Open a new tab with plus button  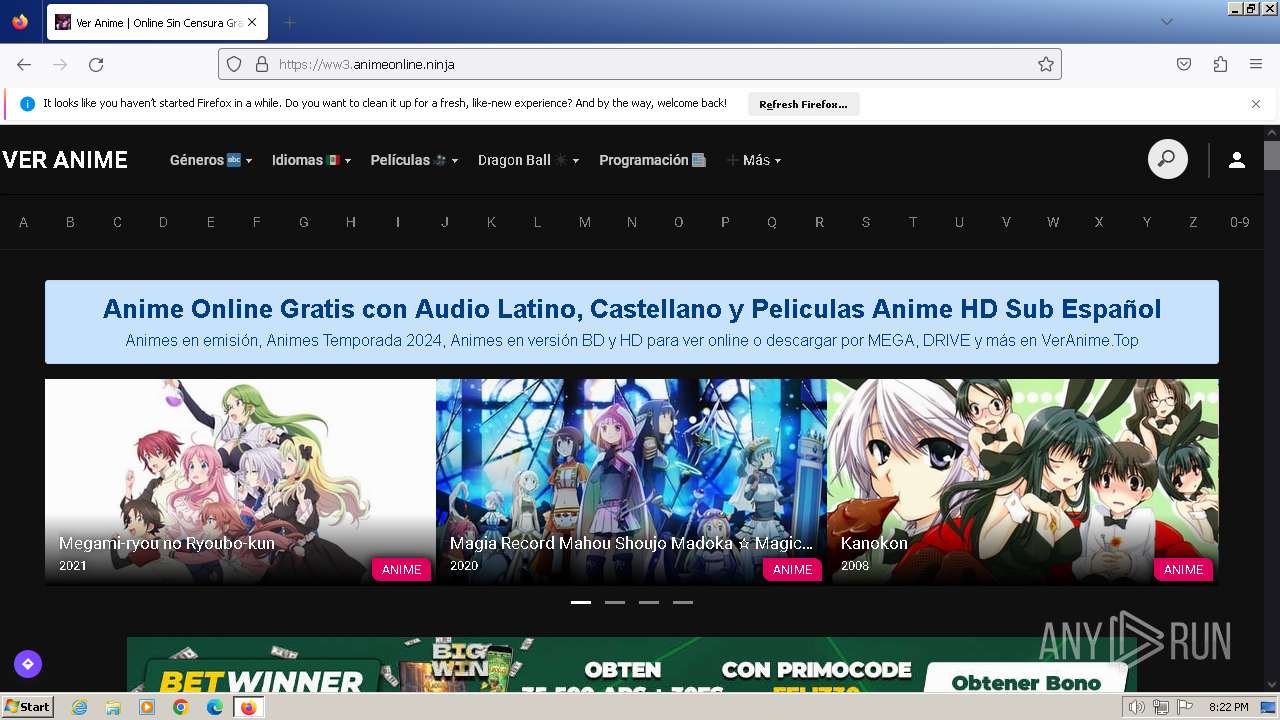pos(290,22)
